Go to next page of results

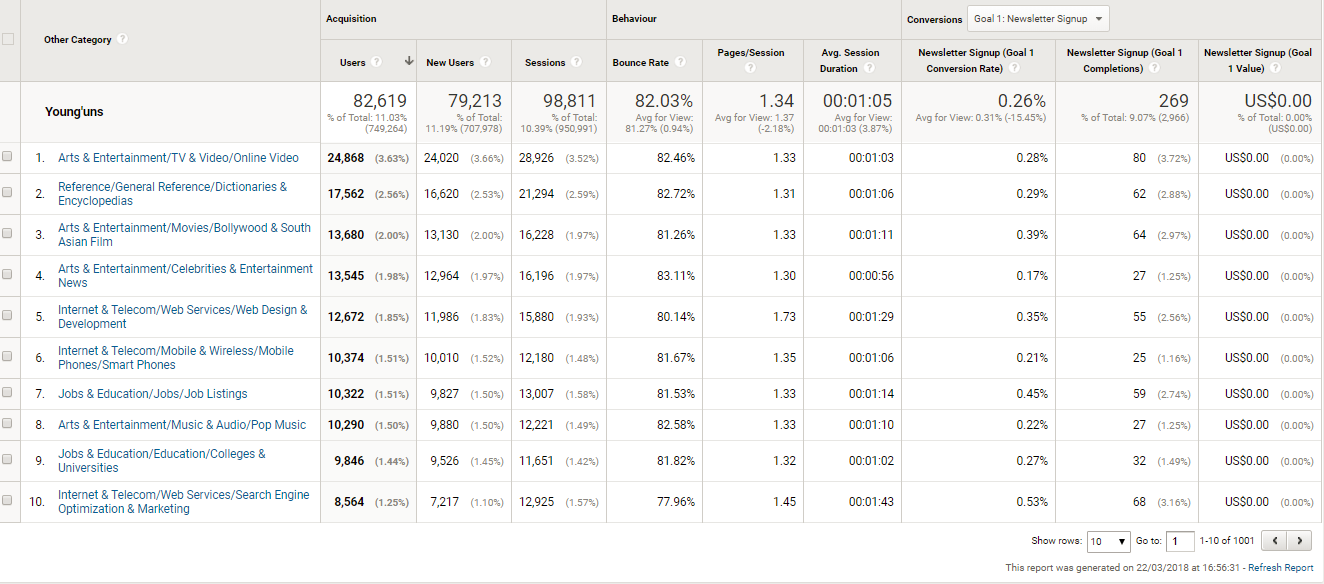1299,541
